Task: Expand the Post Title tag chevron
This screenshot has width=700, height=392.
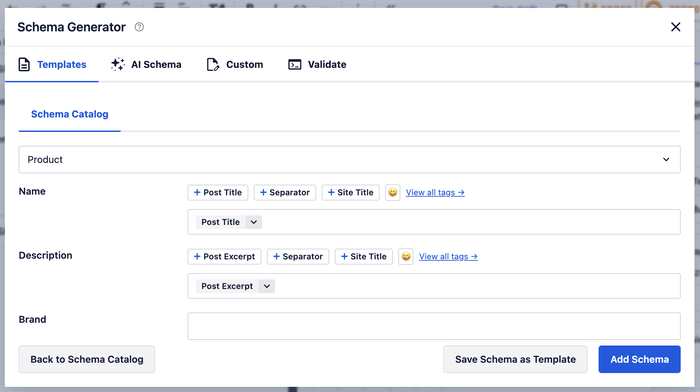Action: tap(254, 222)
